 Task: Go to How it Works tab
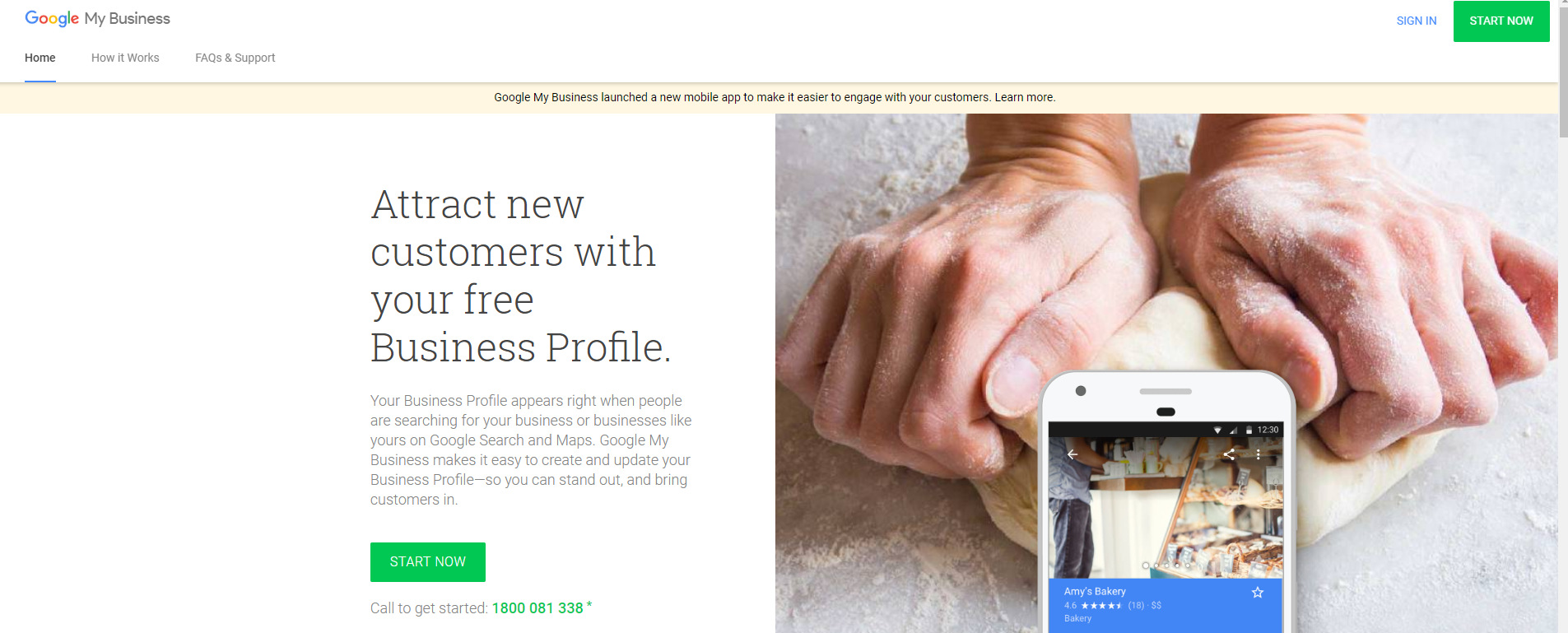[125, 58]
